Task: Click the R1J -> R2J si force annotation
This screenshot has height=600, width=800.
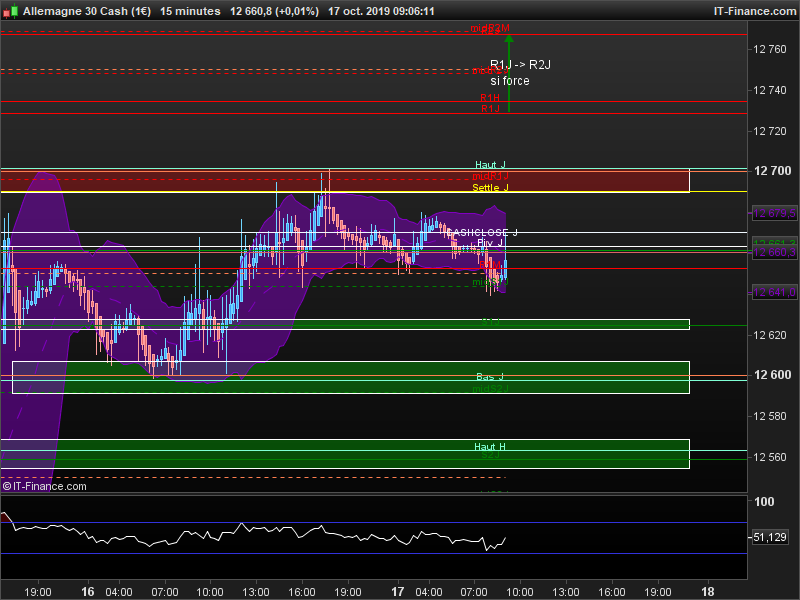Action: [520, 72]
